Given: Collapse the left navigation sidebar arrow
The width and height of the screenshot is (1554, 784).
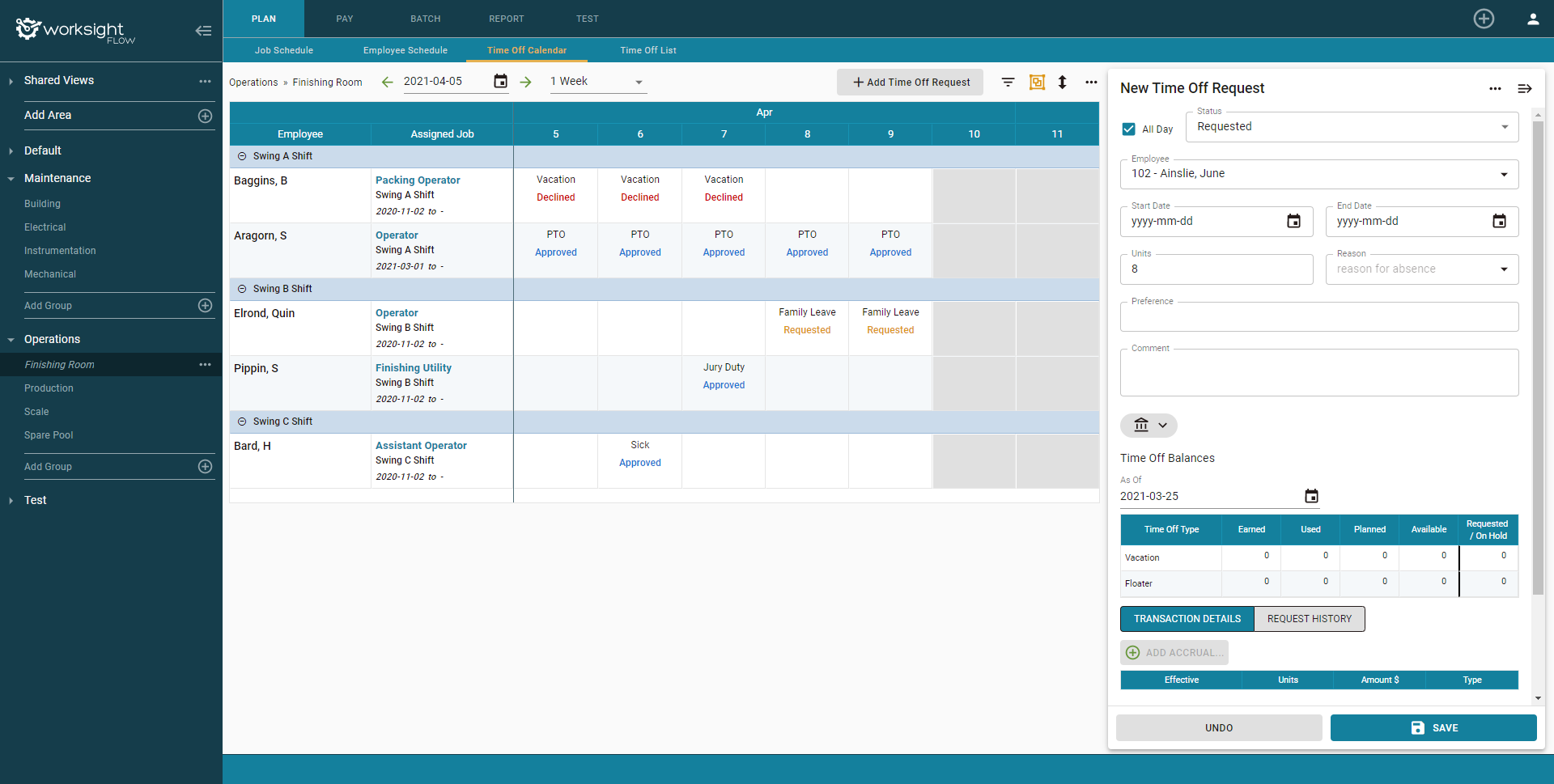Looking at the screenshot, I should point(203,30).
